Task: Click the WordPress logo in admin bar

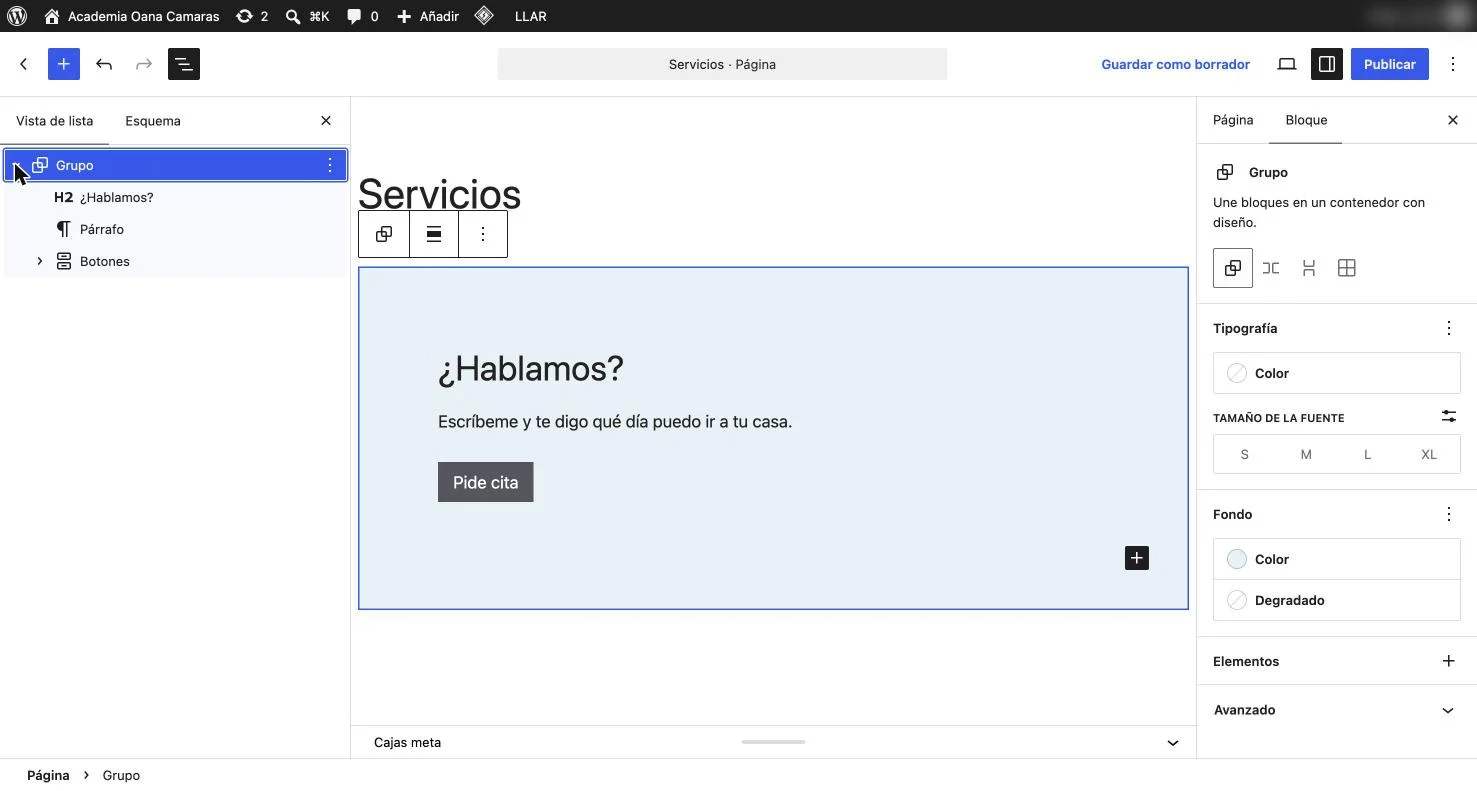Action: click(x=17, y=16)
